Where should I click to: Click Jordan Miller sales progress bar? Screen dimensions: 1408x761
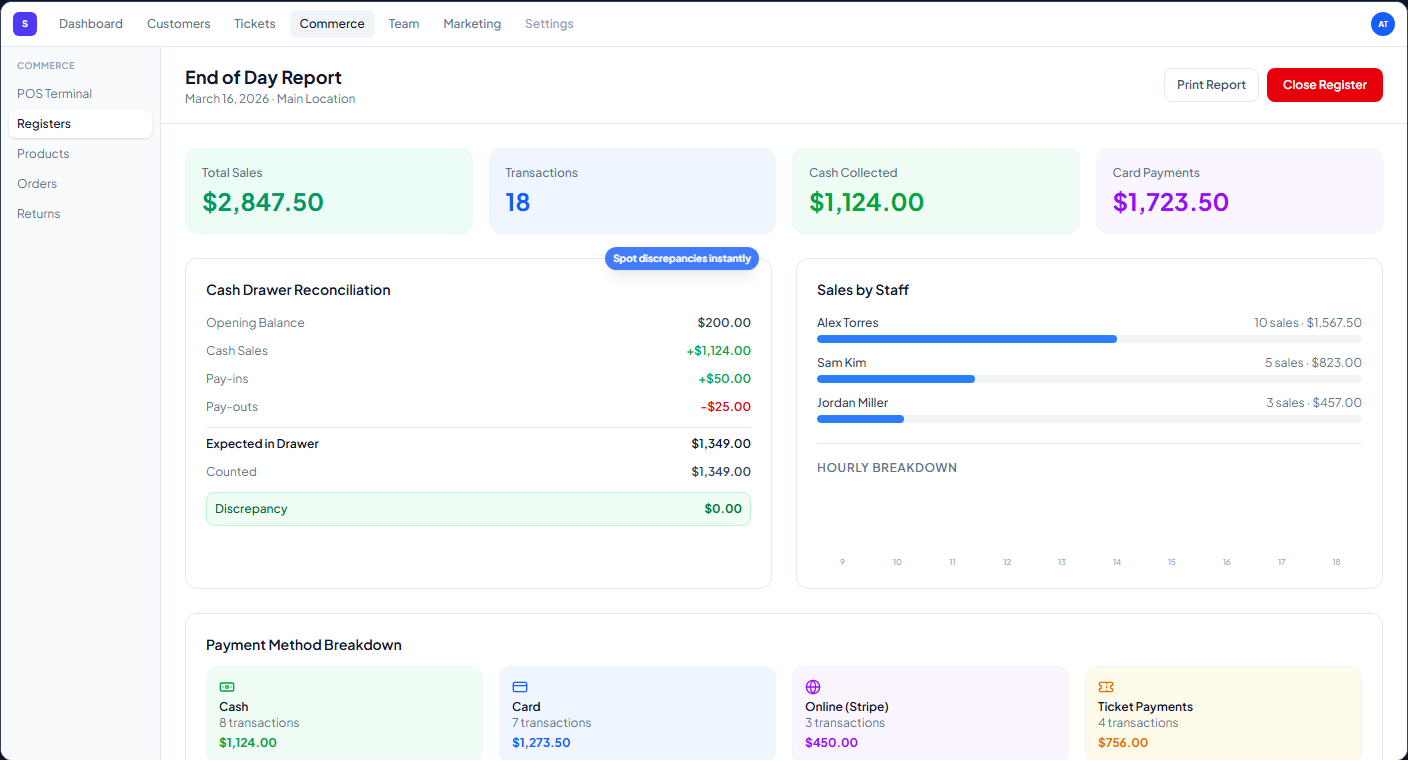click(x=1089, y=419)
